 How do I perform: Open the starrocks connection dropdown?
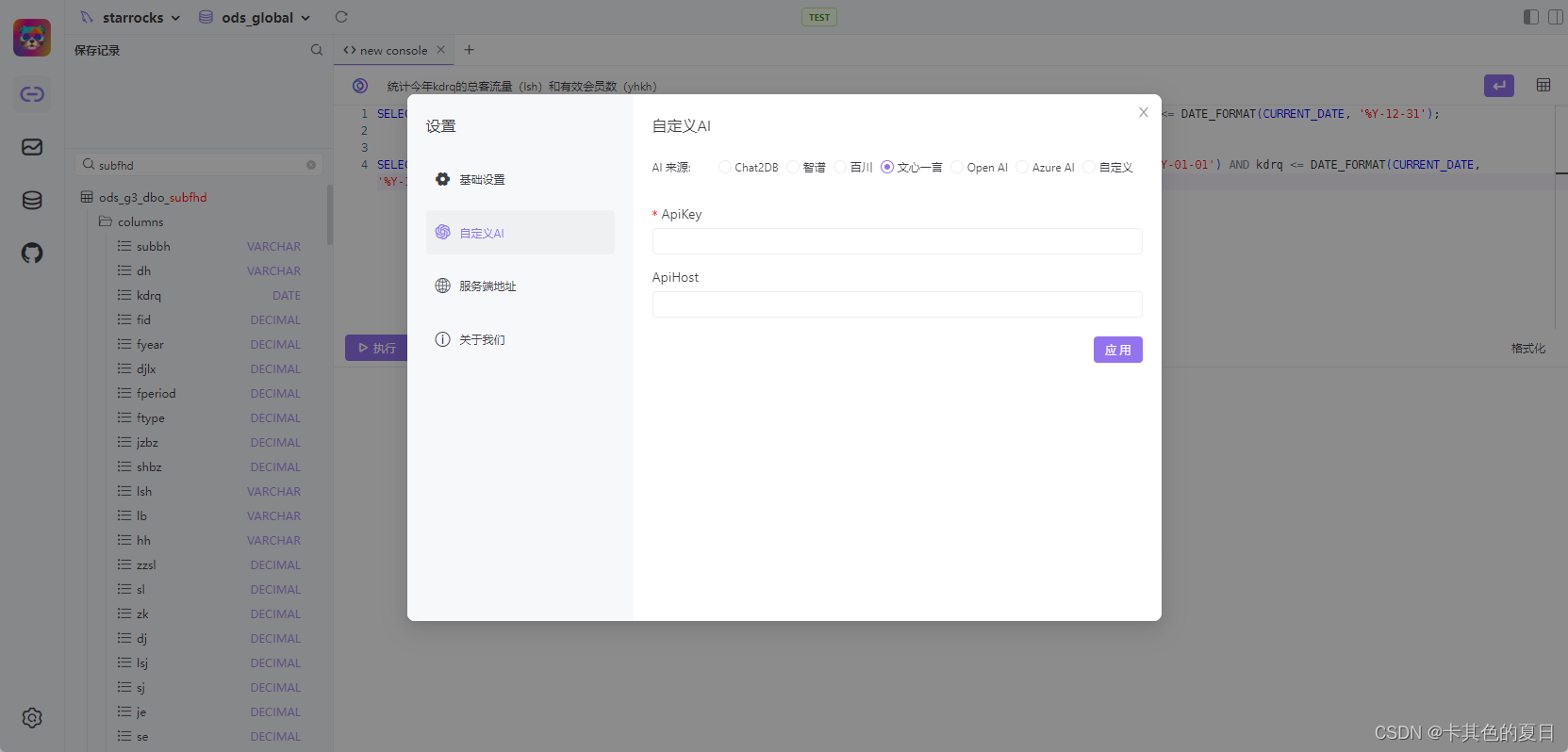click(x=130, y=17)
